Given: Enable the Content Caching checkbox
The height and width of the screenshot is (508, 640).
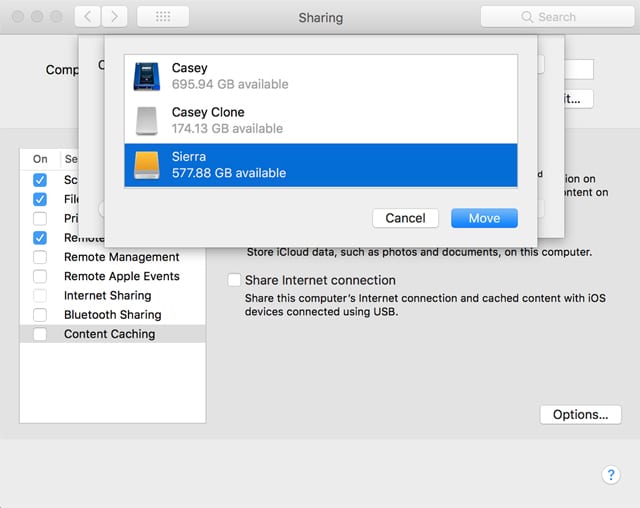Looking at the screenshot, I should click(x=40, y=334).
